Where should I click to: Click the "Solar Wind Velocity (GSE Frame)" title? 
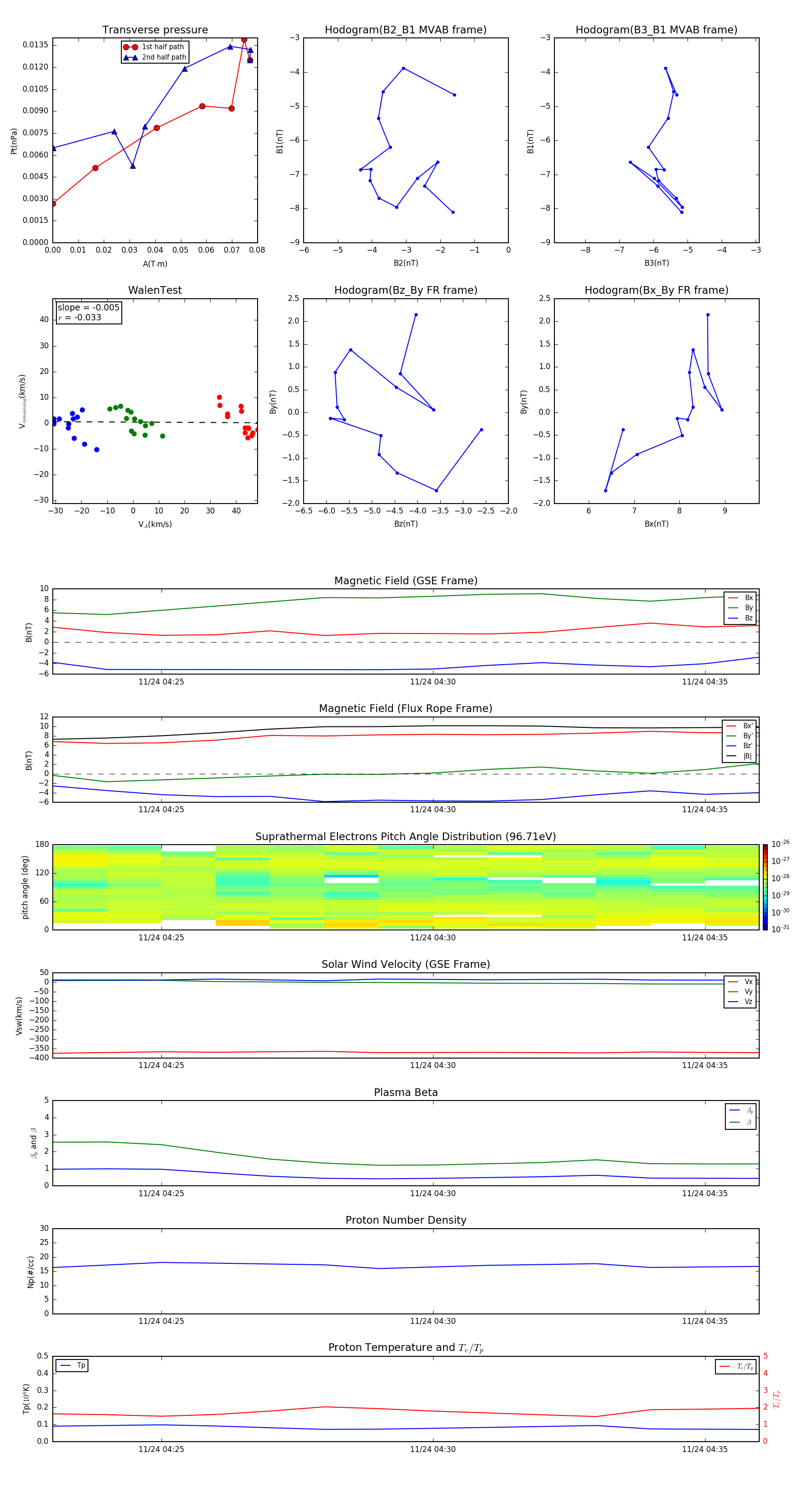406,964
